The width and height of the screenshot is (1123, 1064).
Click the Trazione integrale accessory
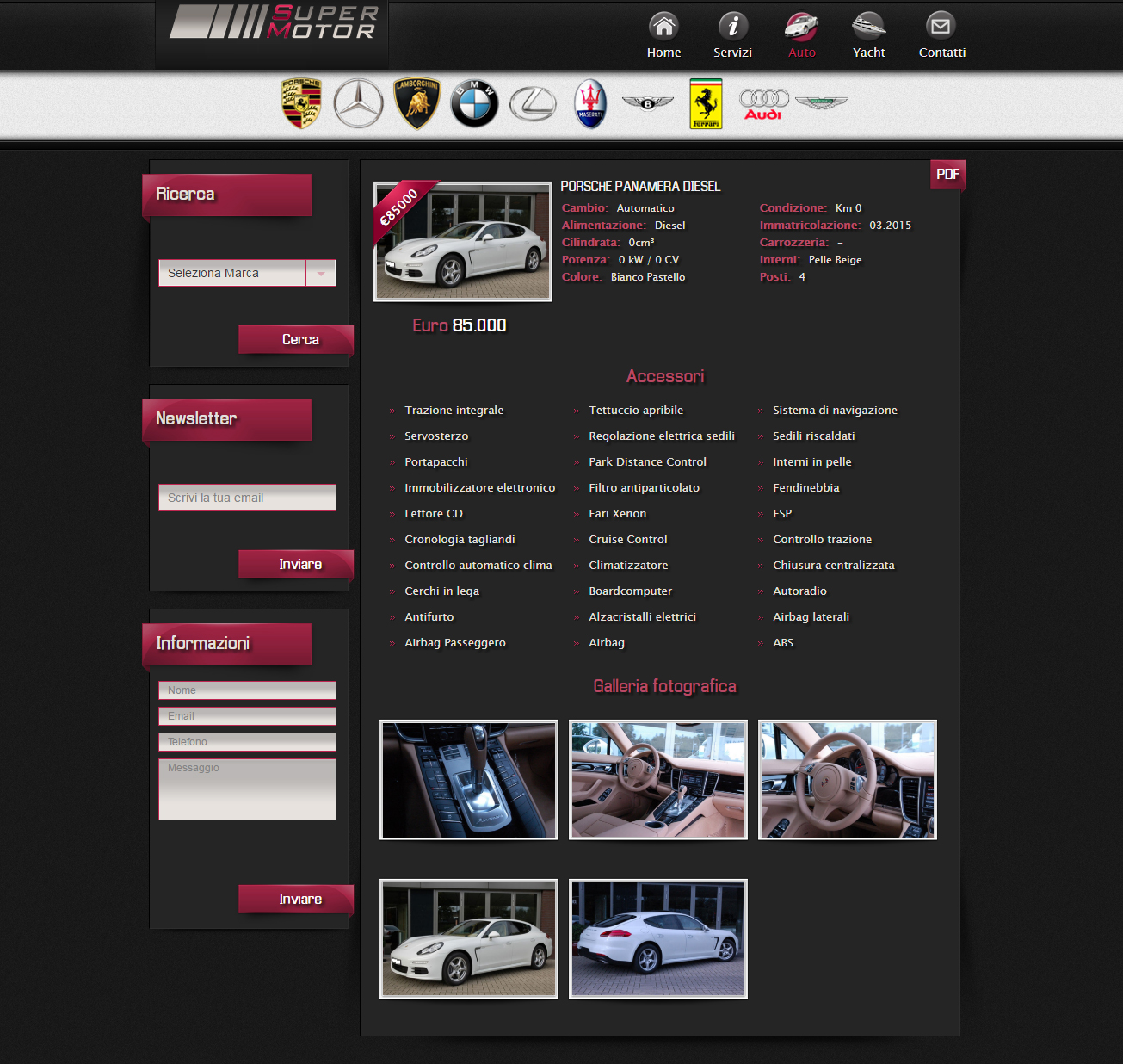(454, 411)
